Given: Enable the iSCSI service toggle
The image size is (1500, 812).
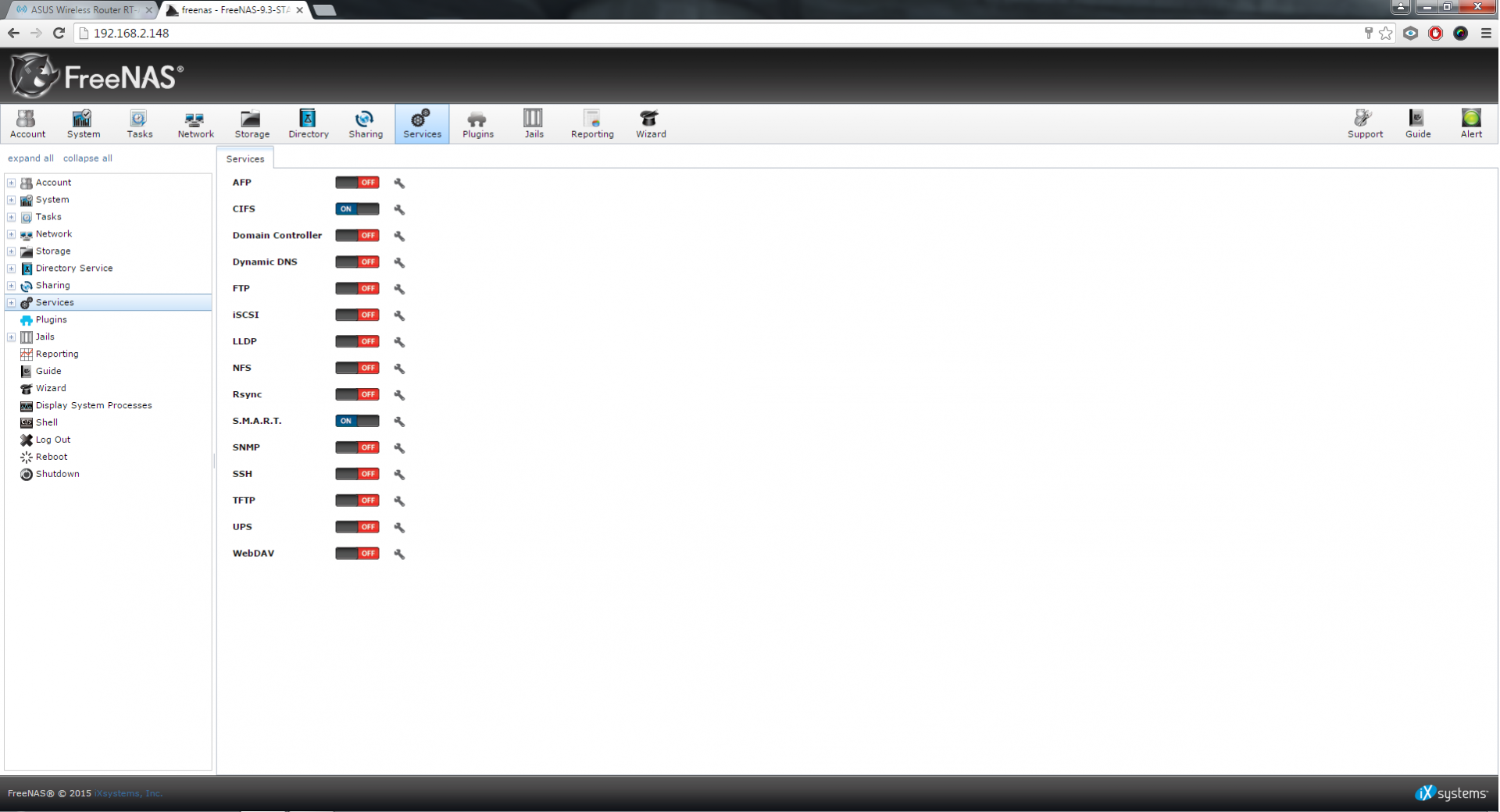Looking at the screenshot, I should pos(357,315).
